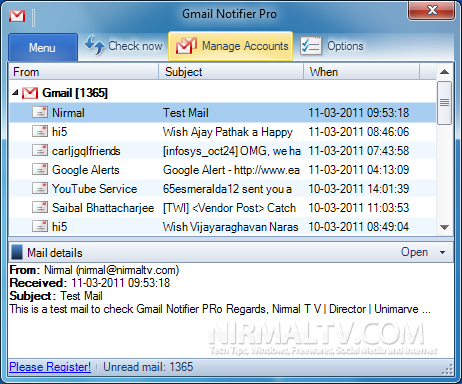The image size is (462, 384).
Task: Select the Nirmal sender name
Action: click(x=68, y=113)
